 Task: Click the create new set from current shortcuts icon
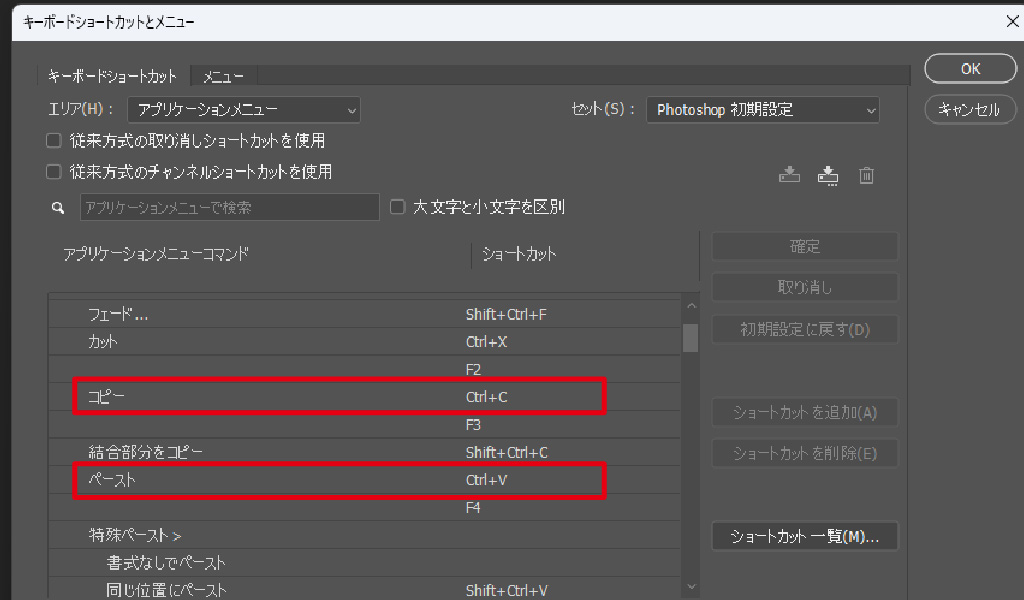click(x=828, y=175)
